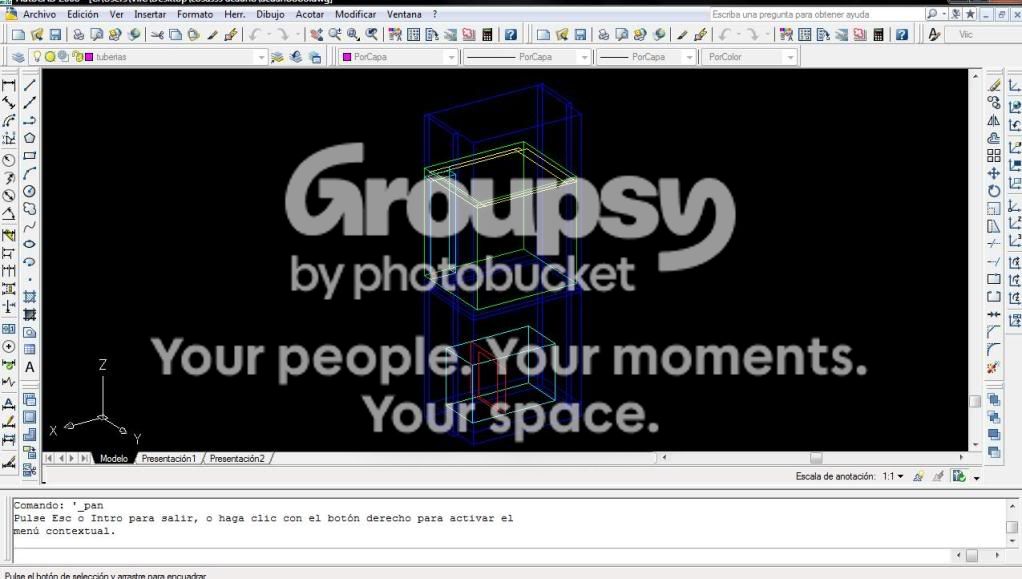Click the drawing area horizontal scrollbar thumb

click(816, 458)
